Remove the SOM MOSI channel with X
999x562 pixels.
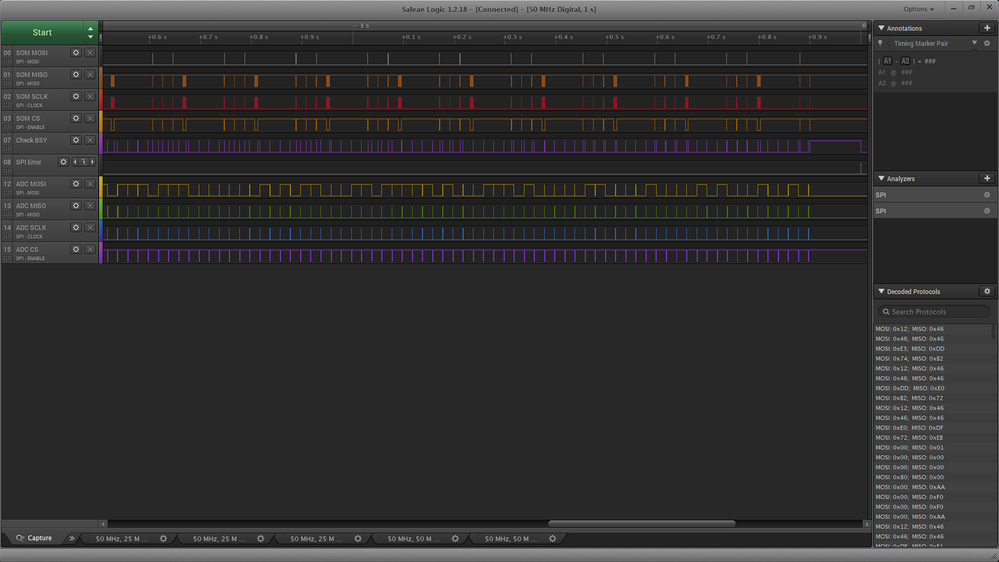(x=90, y=53)
